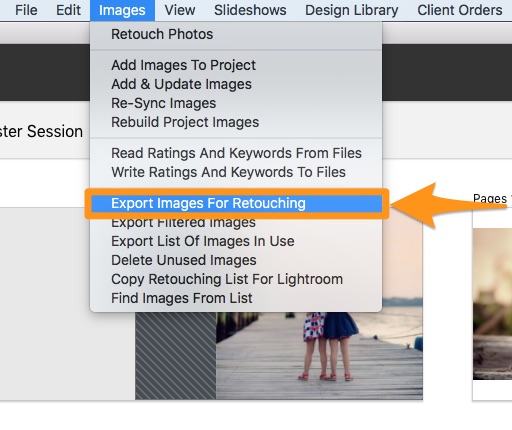Select Find Images From List
Screen dimensions: 512x430
pos(236,298)
